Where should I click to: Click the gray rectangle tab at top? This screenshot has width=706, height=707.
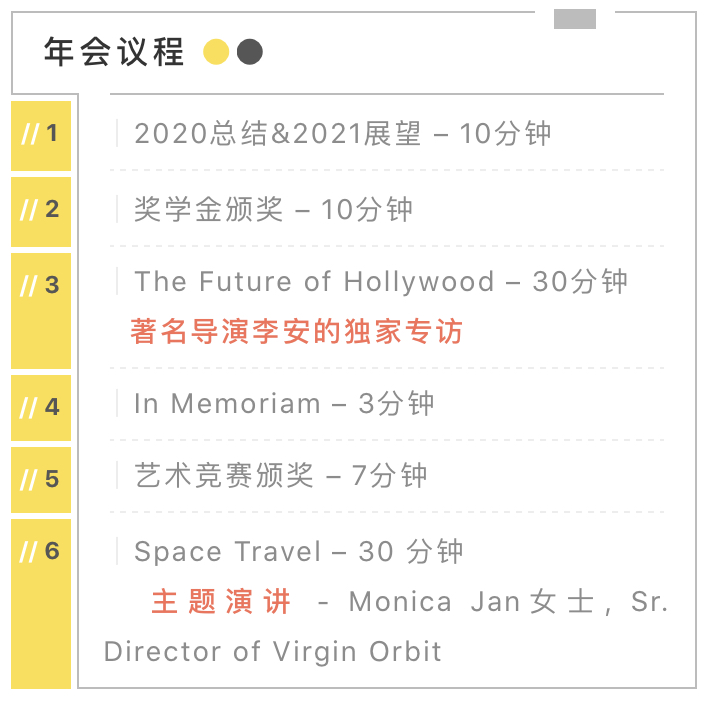click(574, 19)
